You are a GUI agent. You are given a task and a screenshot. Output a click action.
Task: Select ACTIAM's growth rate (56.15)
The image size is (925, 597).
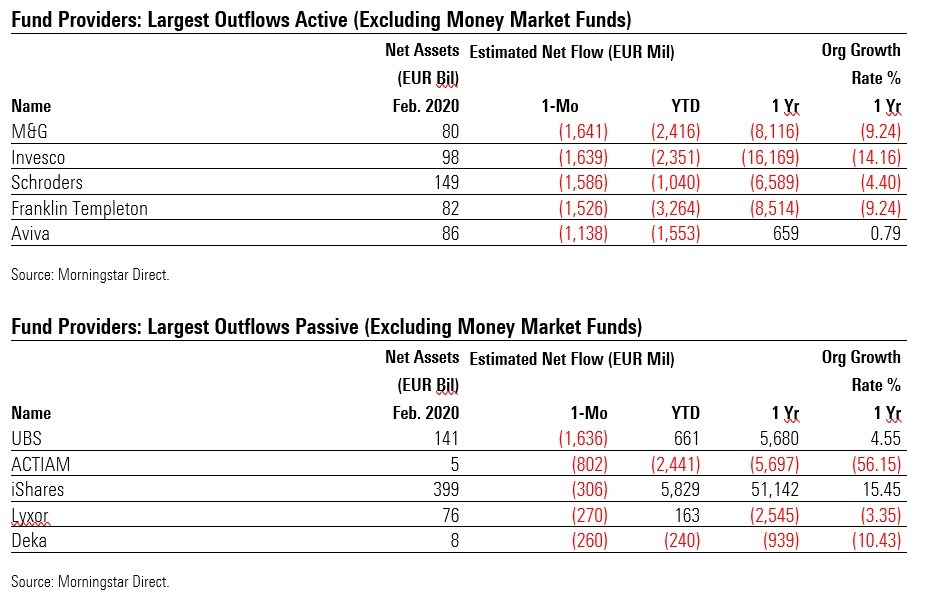(x=875, y=465)
